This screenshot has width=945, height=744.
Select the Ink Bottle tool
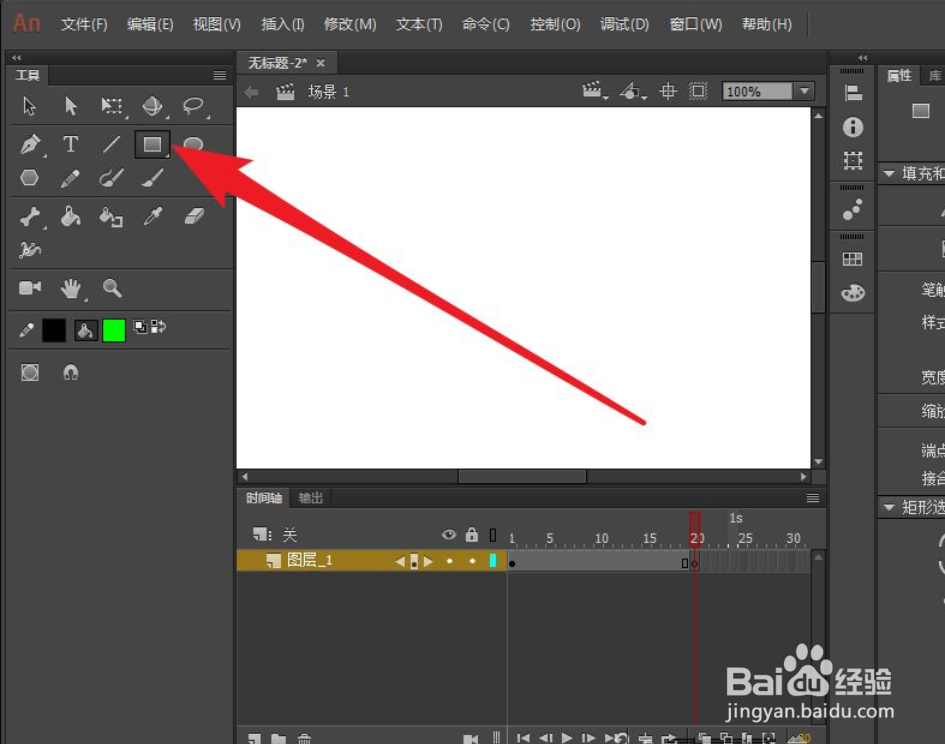coord(111,216)
